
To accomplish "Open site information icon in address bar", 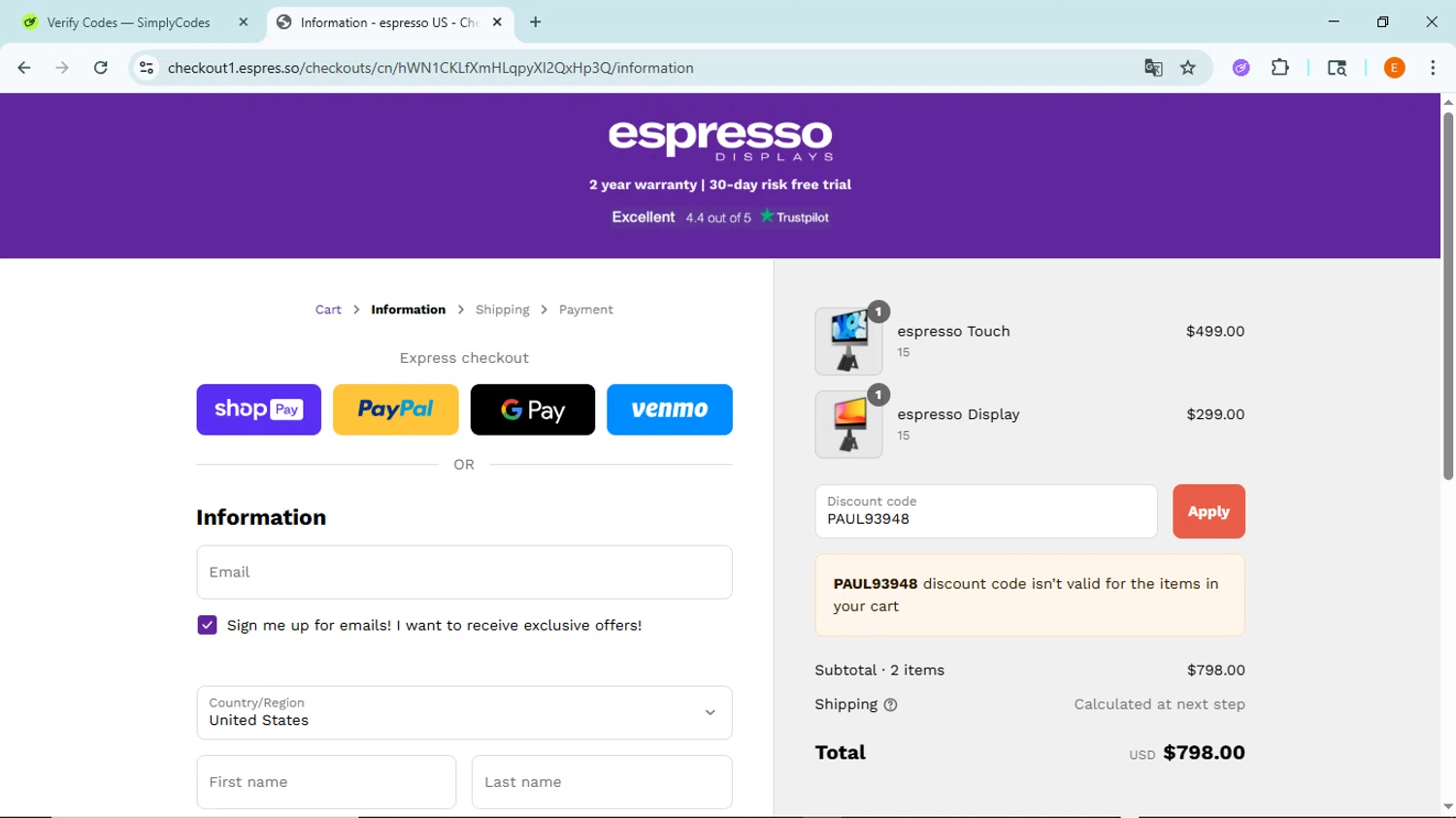I will 147,68.
